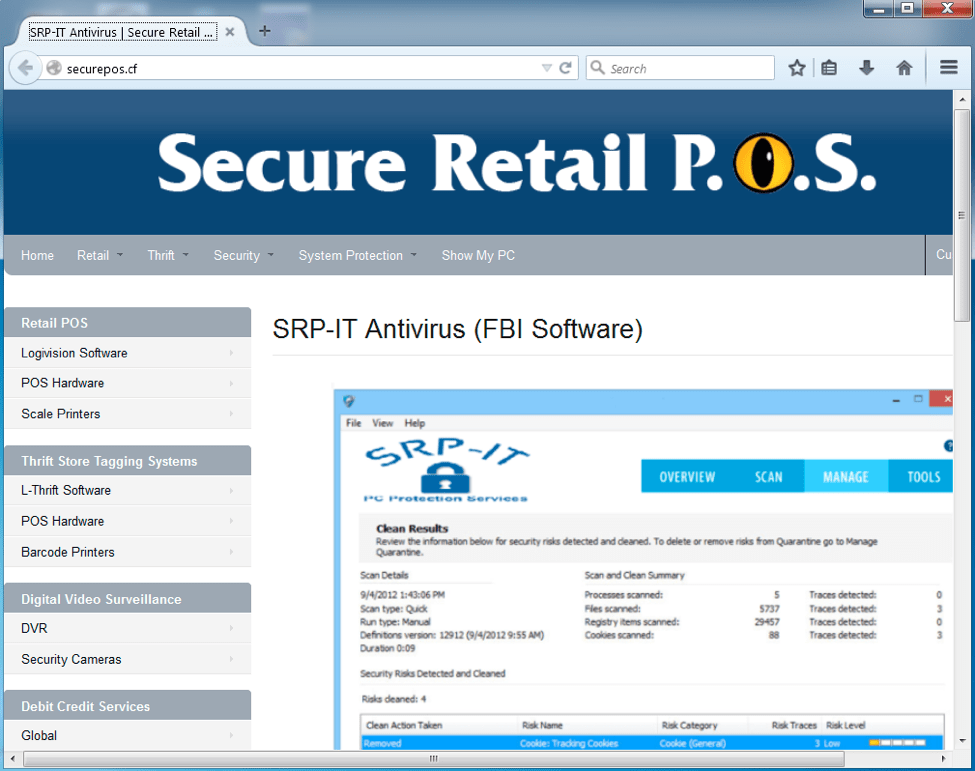The height and width of the screenshot is (771, 975).
Task: Expand the Security Cameras submenu arrow
Action: 231,659
